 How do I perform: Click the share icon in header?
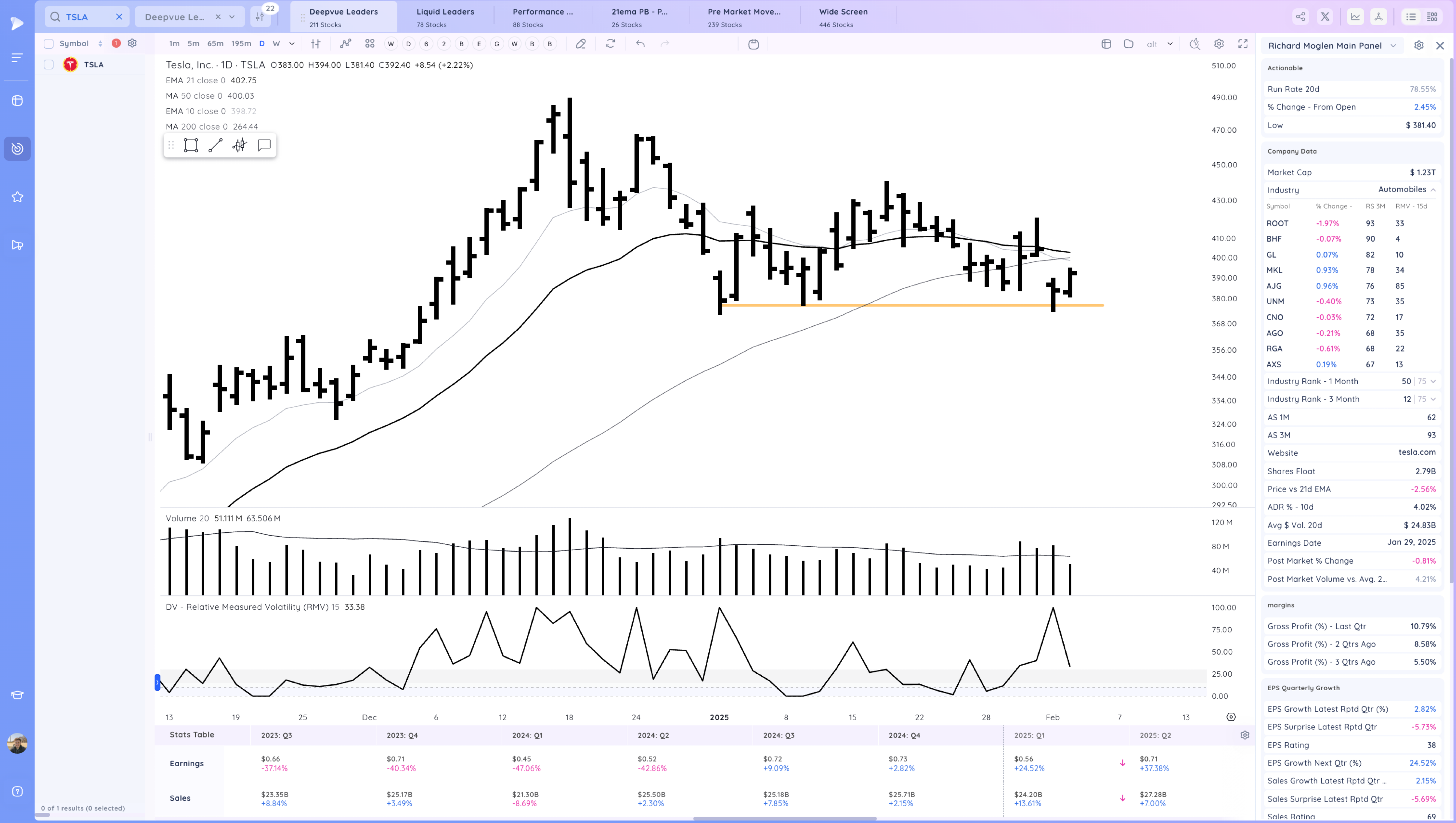pos(1301,17)
